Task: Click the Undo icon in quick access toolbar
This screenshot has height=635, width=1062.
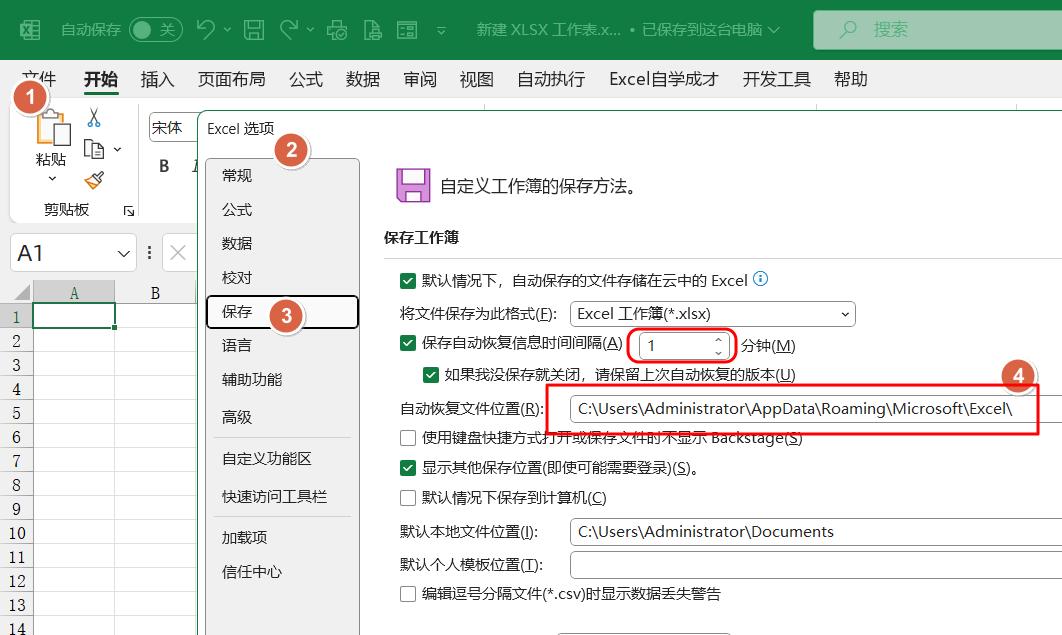Action: pos(205,29)
